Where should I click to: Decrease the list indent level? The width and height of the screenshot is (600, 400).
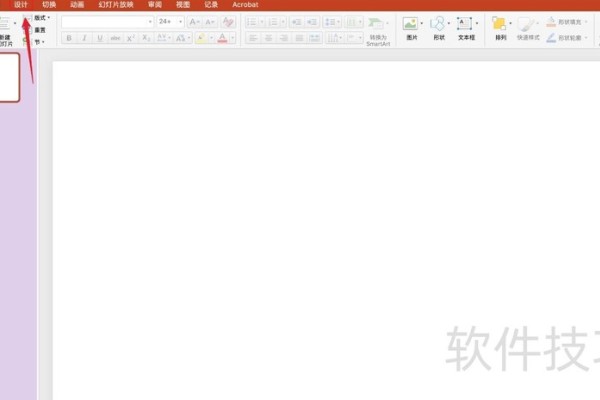point(296,22)
